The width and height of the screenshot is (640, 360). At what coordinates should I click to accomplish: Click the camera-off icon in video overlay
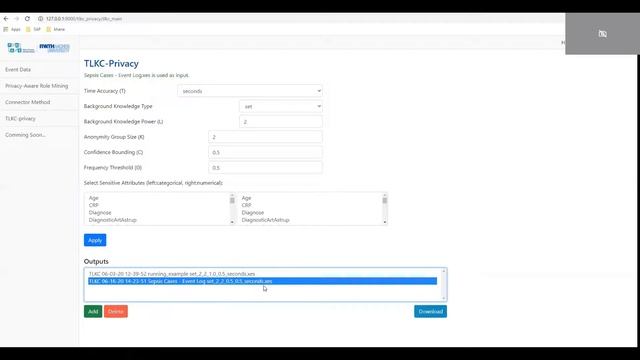[602, 34]
